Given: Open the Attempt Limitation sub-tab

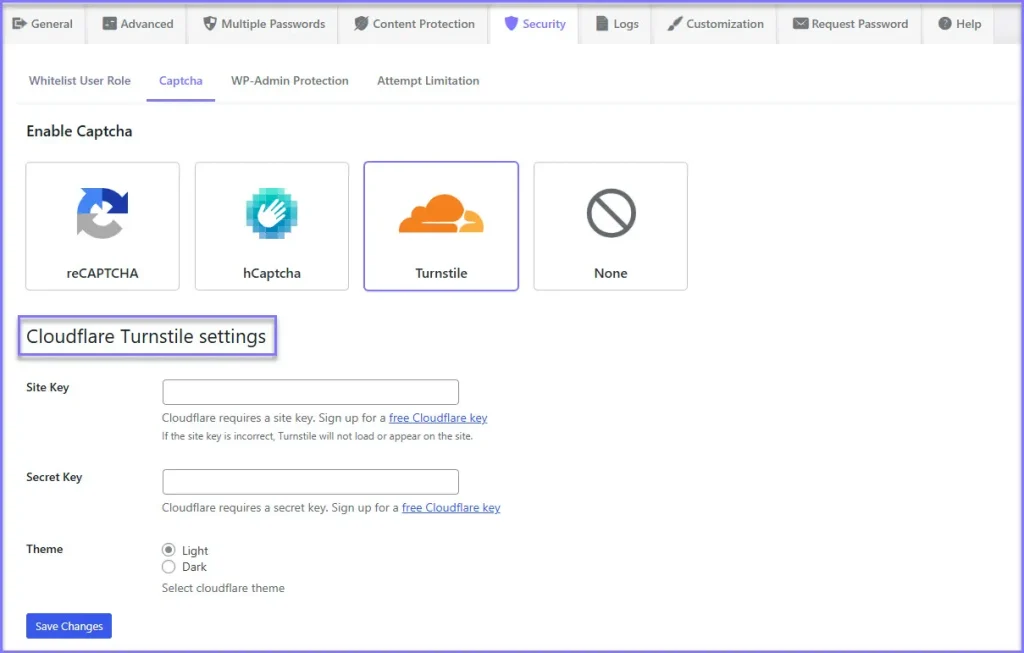Looking at the screenshot, I should tap(428, 81).
